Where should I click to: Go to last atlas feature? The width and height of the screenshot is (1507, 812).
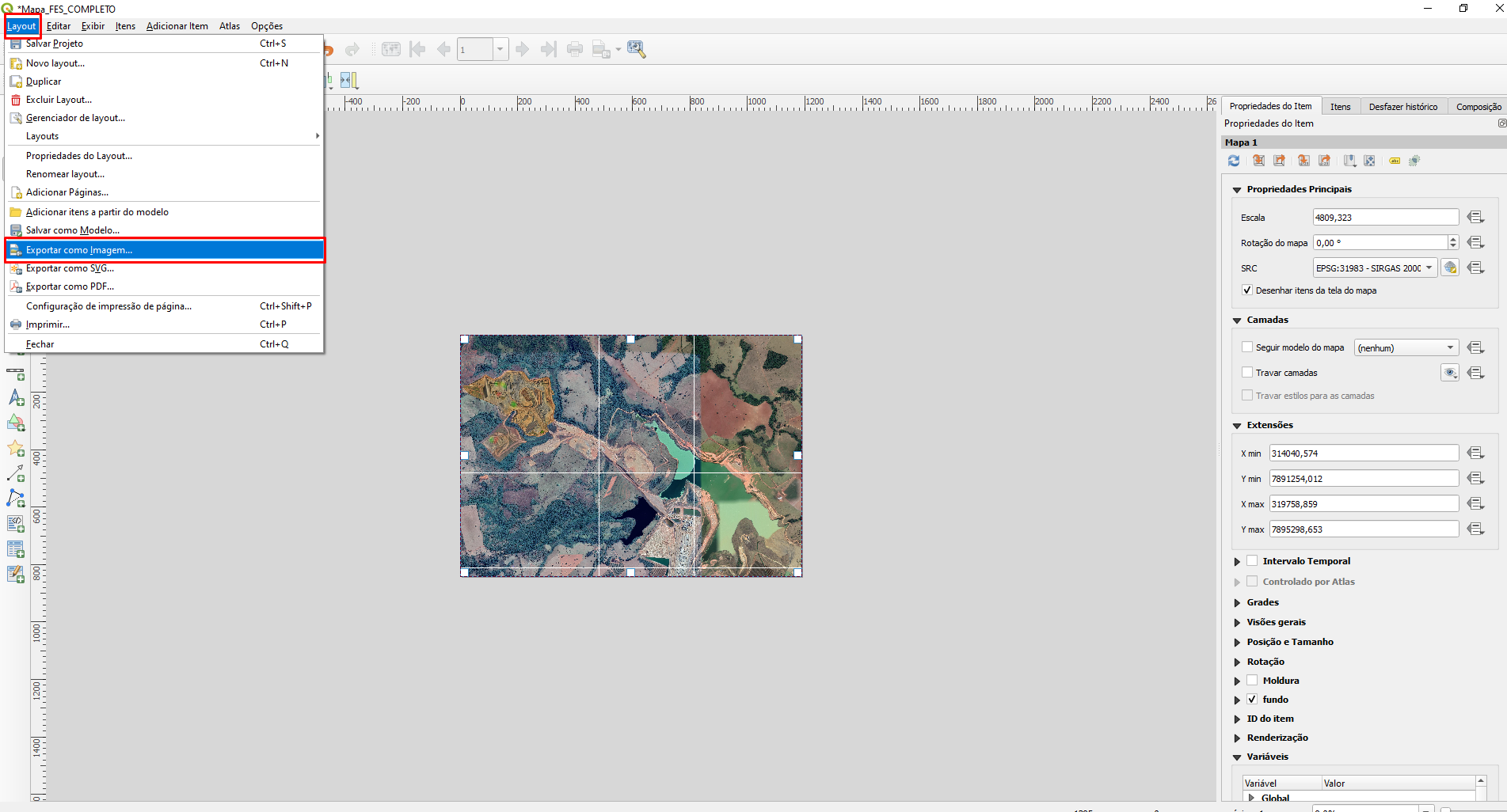(548, 50)
